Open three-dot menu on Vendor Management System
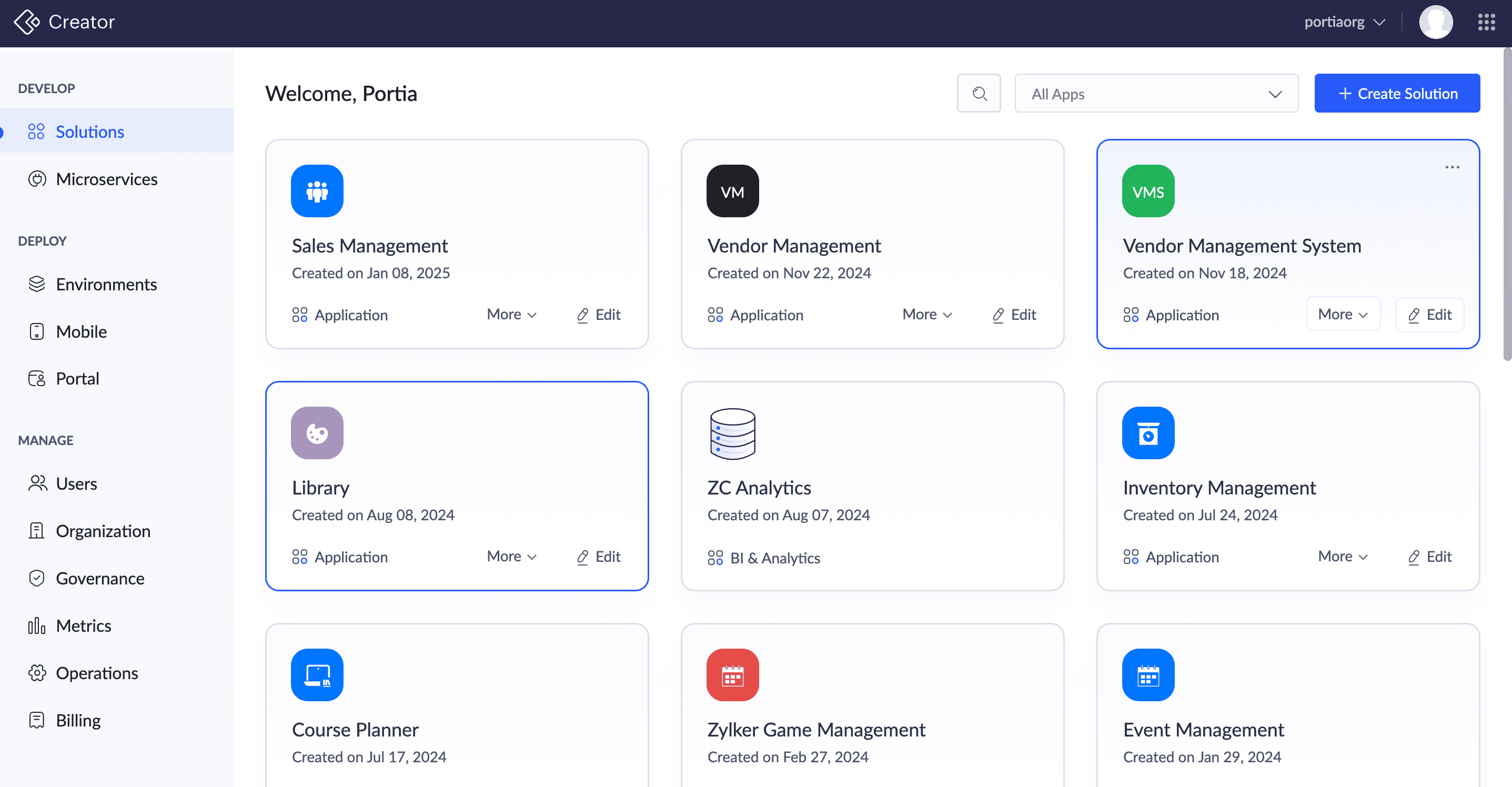Screen dimensions: 1512x787 [1451, 167]
